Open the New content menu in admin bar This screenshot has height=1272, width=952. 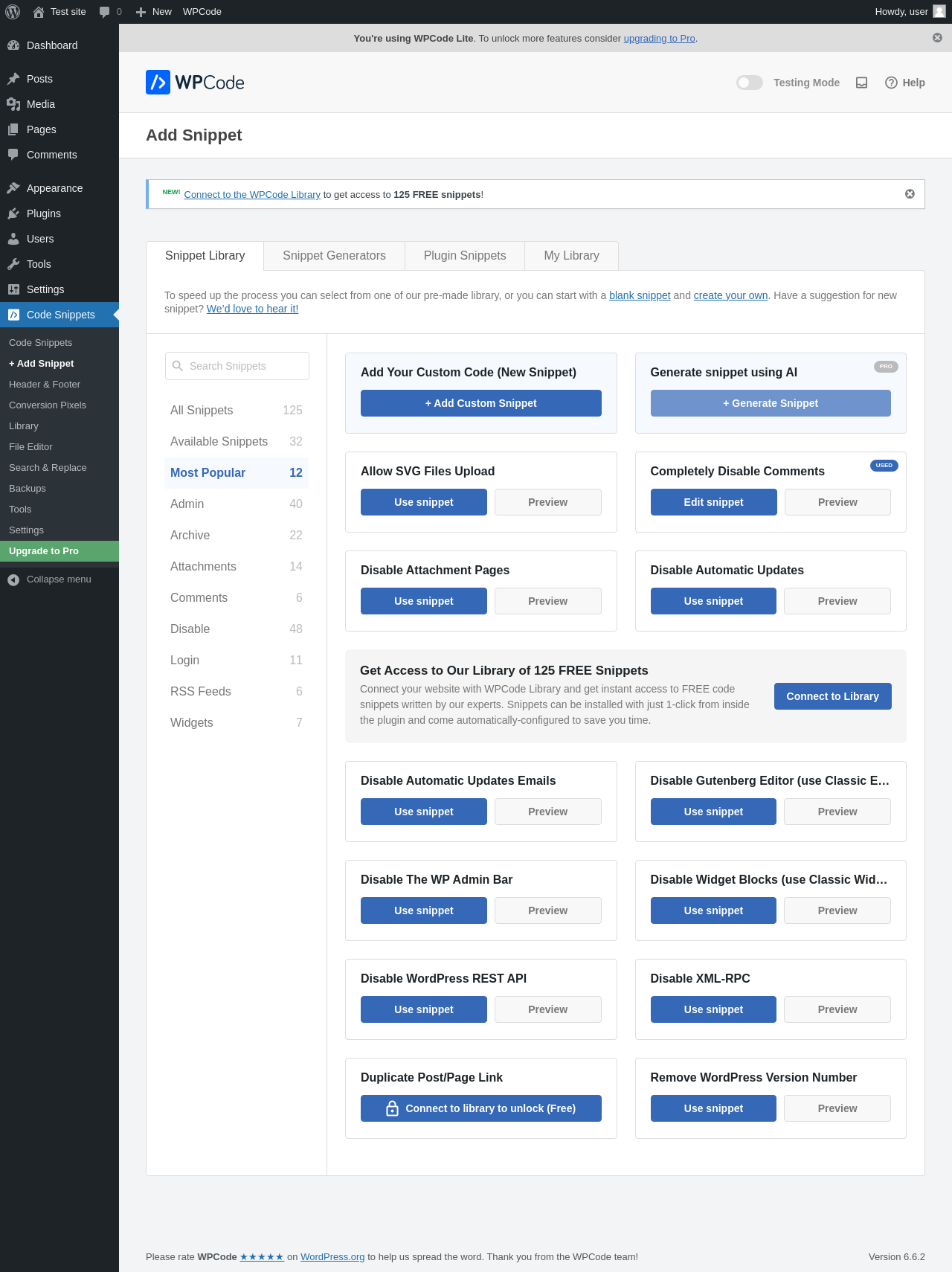pos(154,12)
